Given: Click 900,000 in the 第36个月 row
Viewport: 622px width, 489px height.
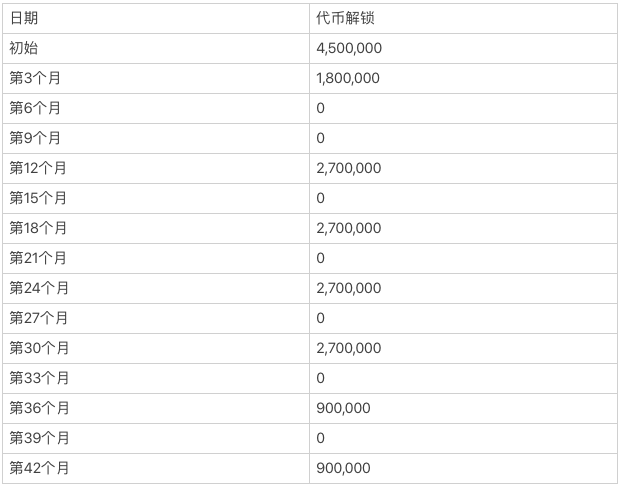Looking at the screenshot, I should click(343, 408).
